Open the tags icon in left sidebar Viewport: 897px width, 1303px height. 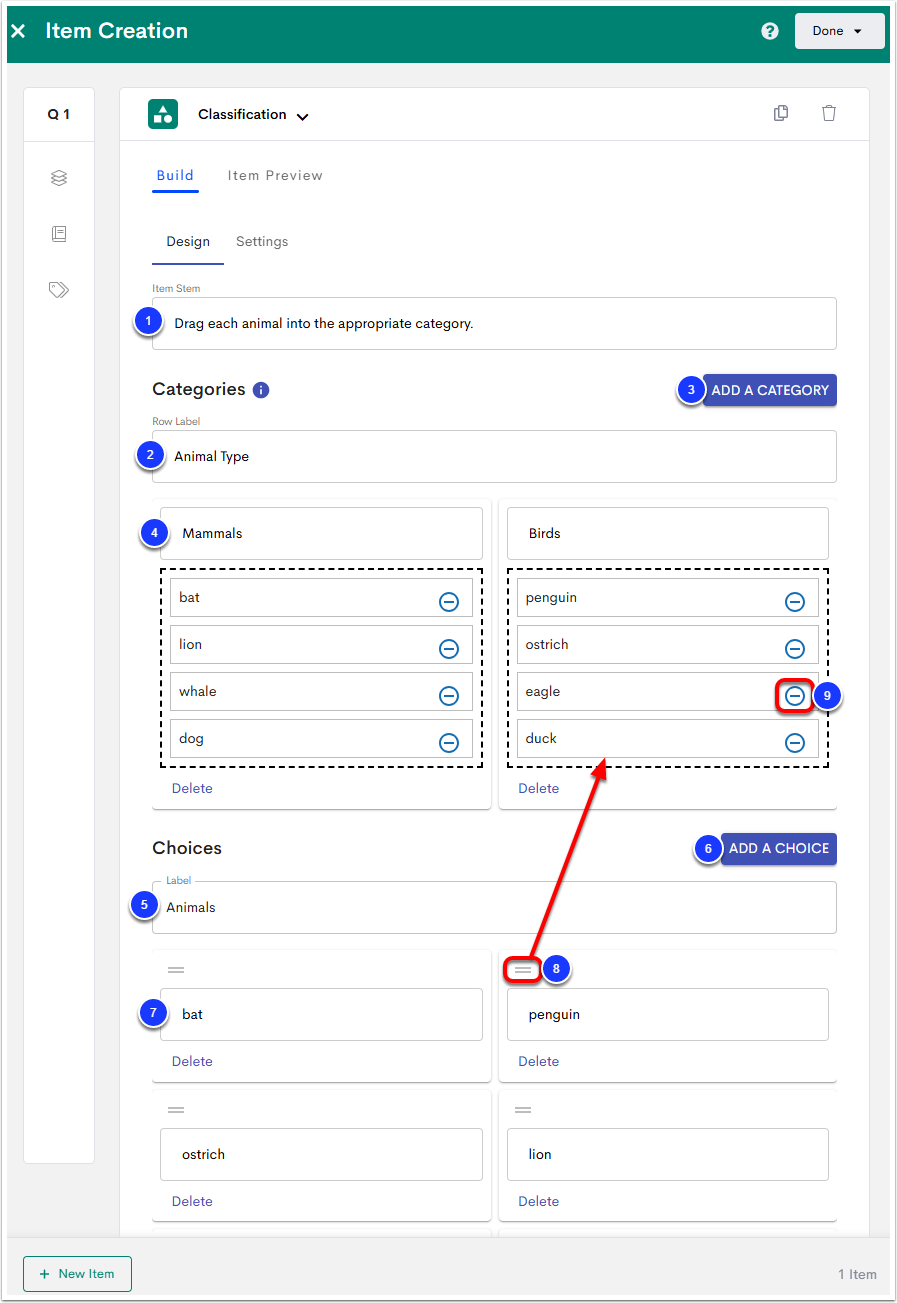(x=59, y=290)
